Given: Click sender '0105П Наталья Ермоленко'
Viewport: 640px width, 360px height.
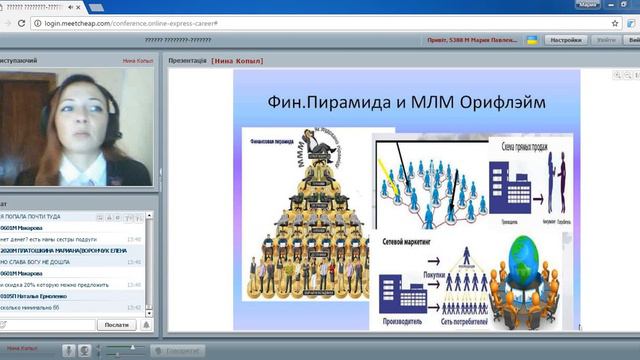Looking at the screenshot, I should (x=33, y=296).
